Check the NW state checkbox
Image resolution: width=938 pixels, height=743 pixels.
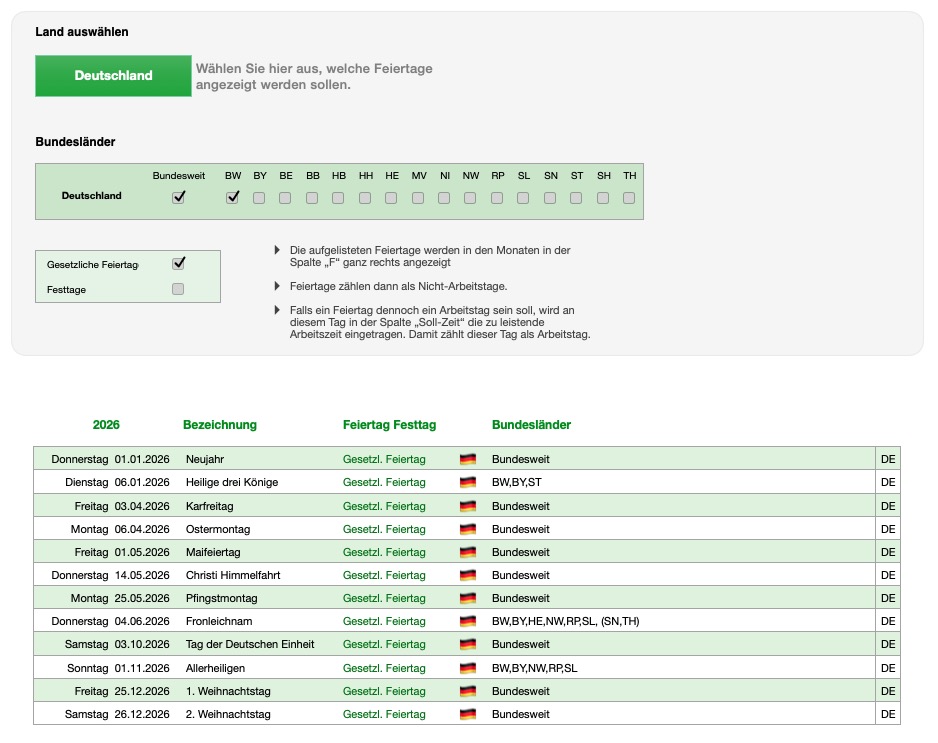click(470, 198)
